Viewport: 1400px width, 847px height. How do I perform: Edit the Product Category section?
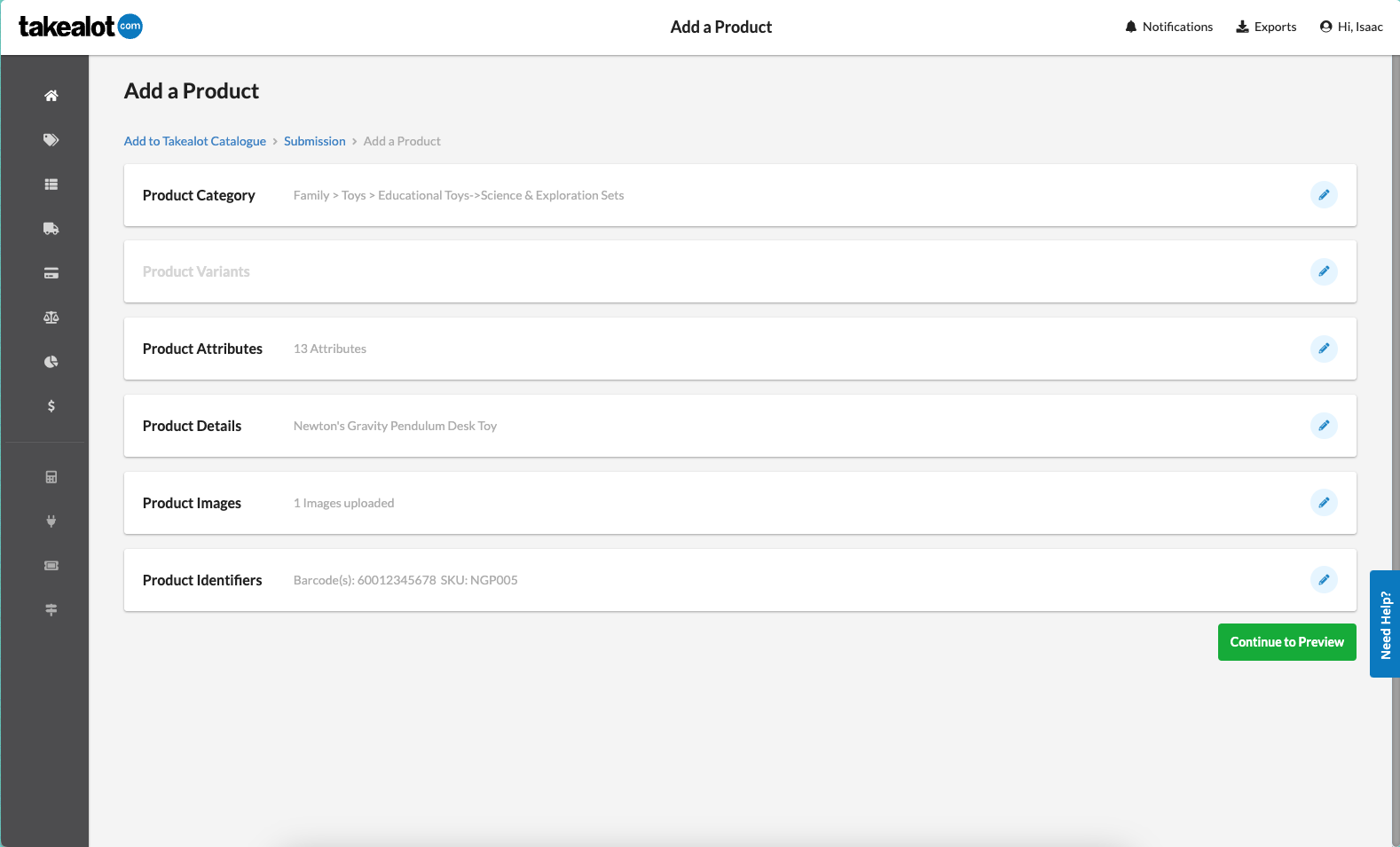(x=1324, y=195)
